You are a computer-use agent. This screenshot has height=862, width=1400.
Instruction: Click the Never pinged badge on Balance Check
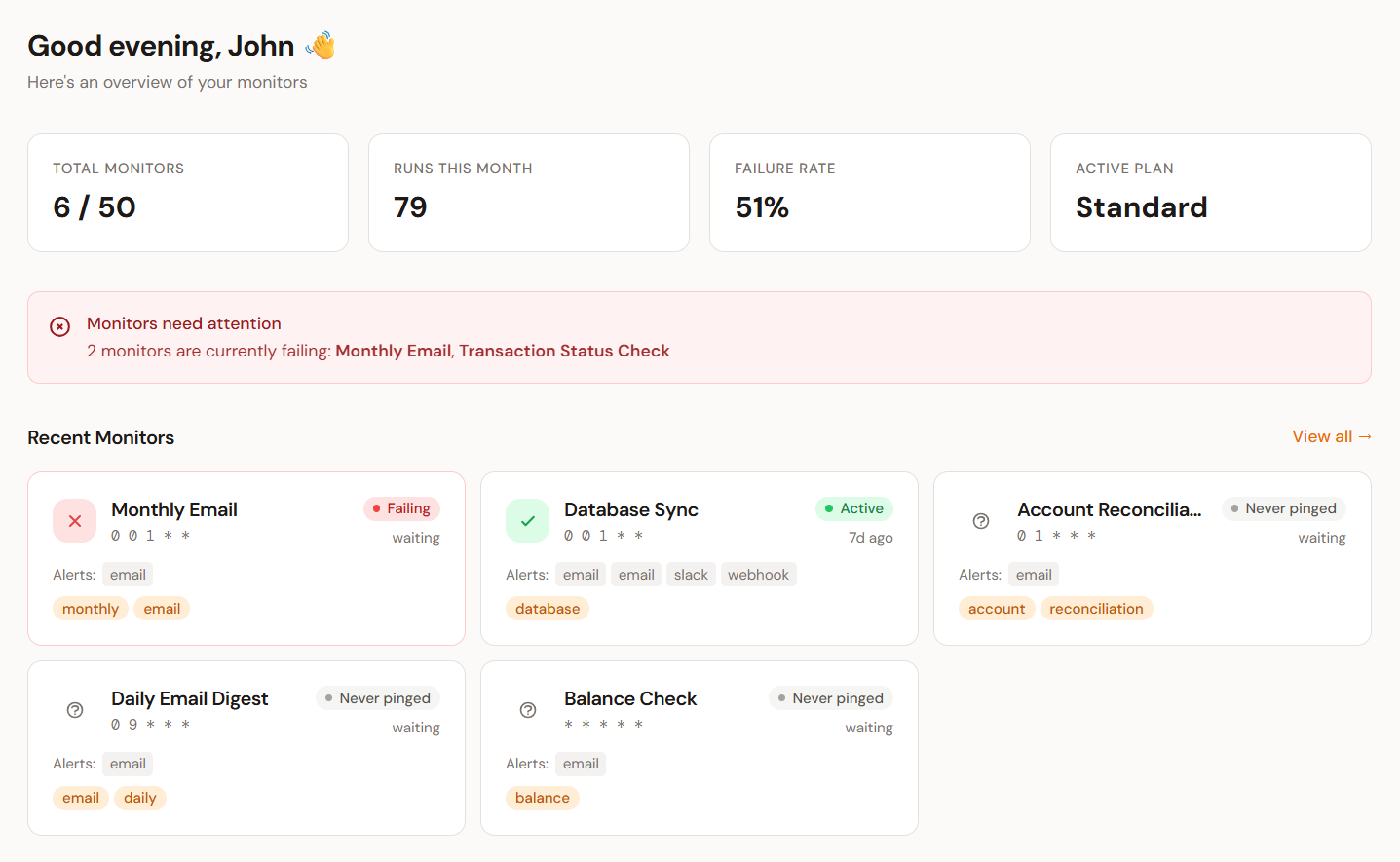pos(831,697)
